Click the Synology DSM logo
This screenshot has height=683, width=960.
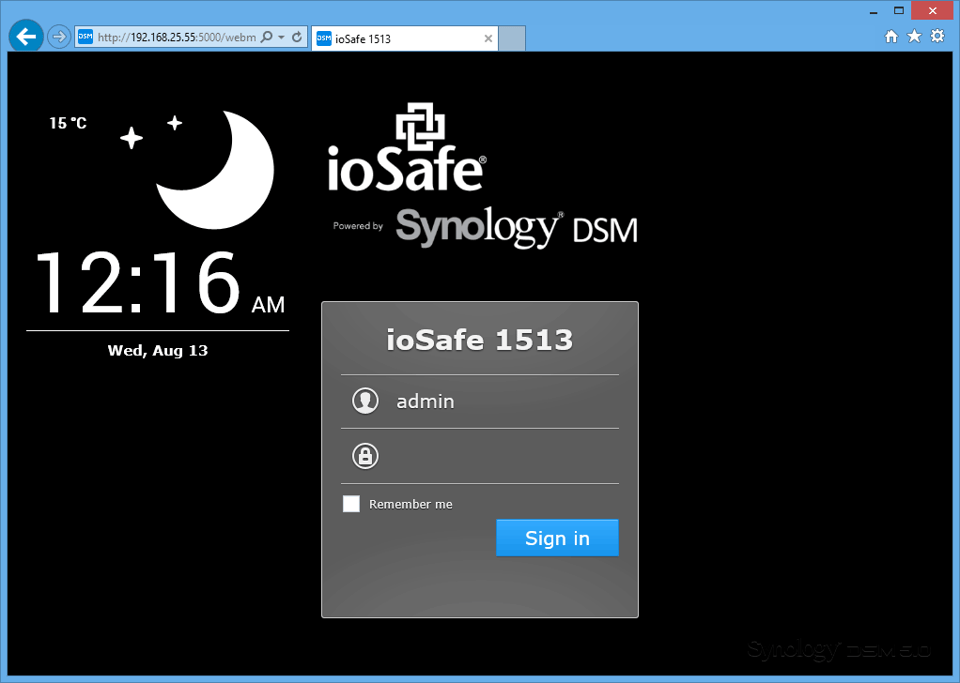tap(516, 228)
